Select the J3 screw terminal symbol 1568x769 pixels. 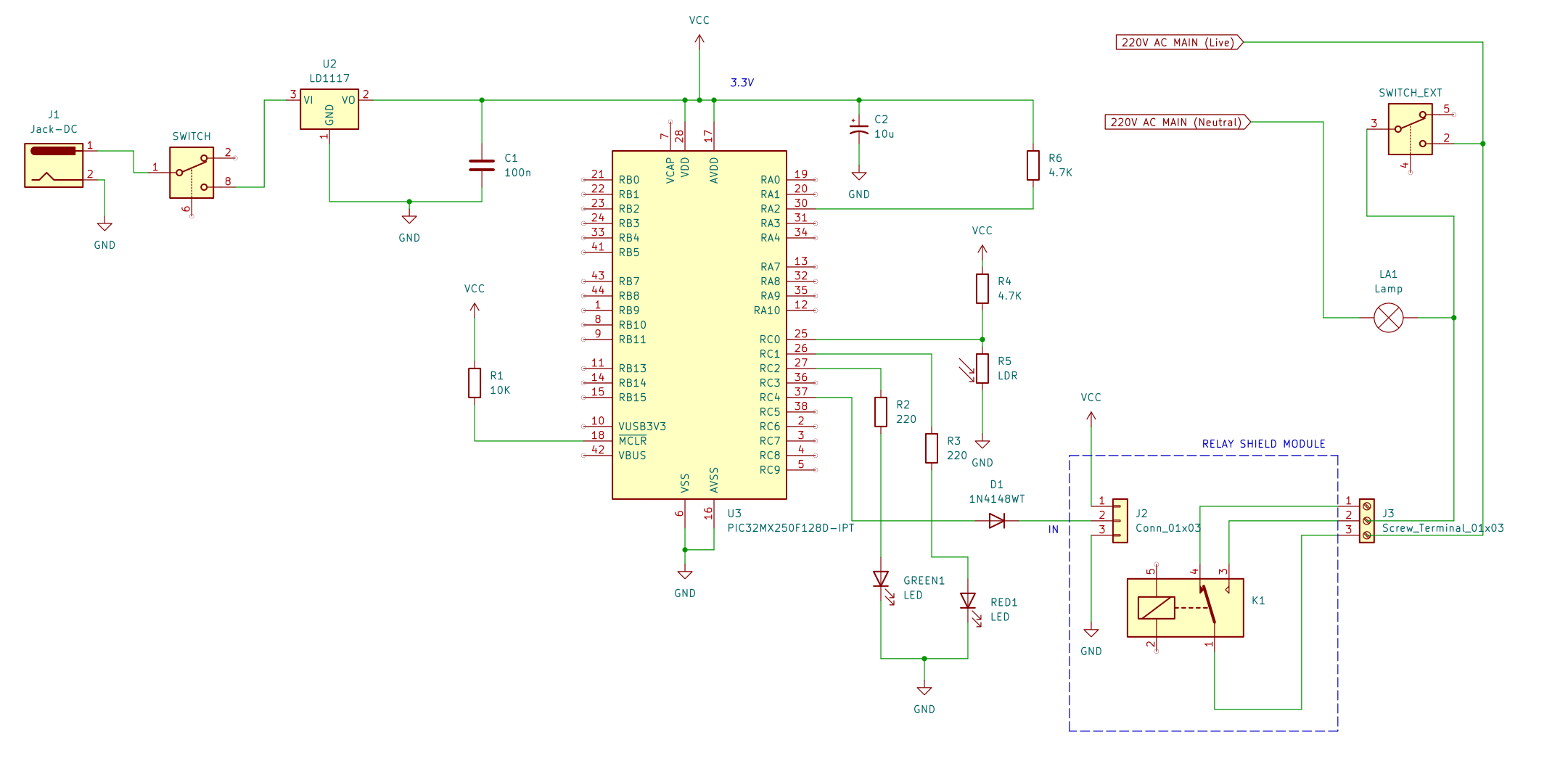[1367, 521]
